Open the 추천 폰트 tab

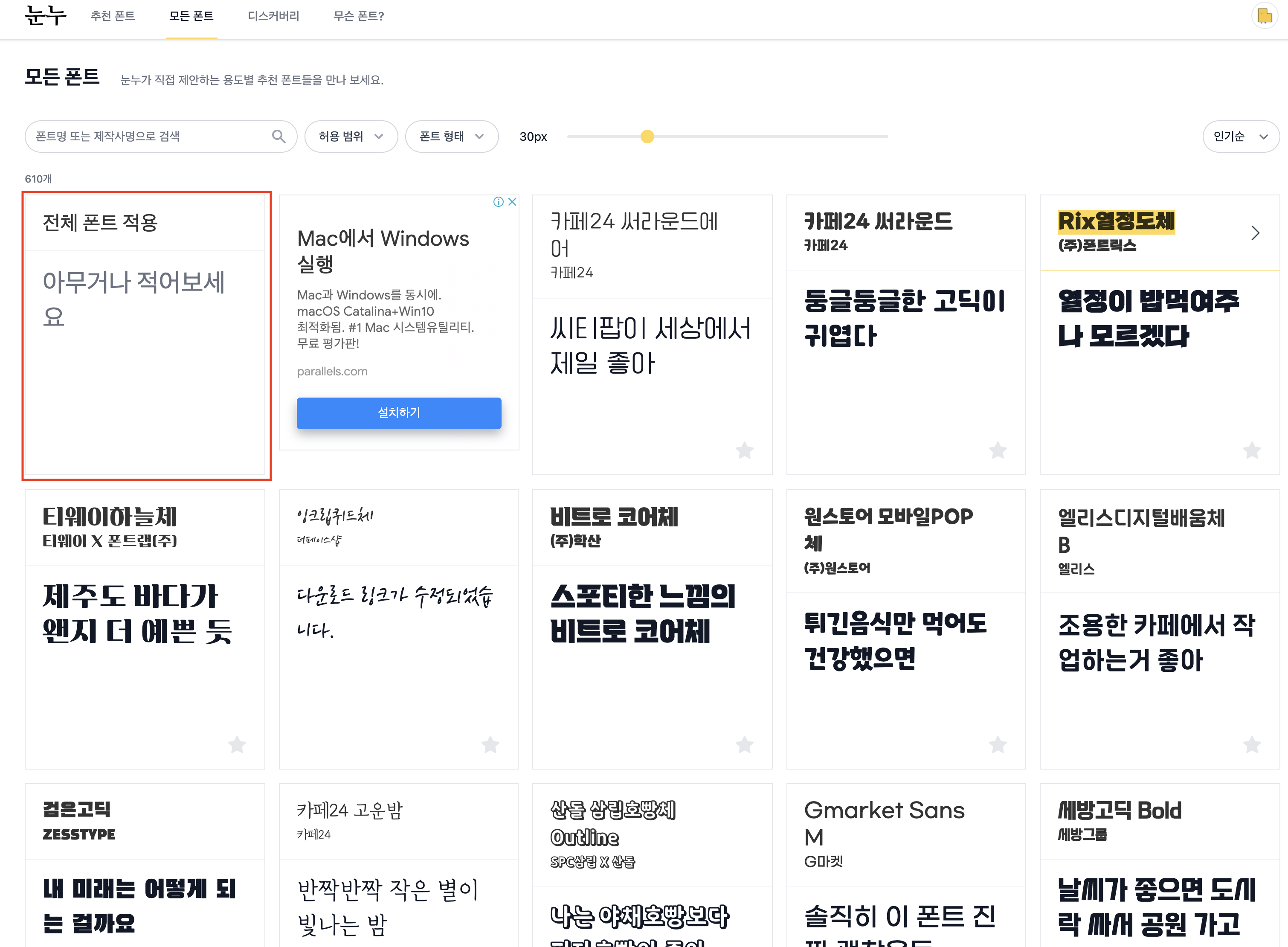pos(113,16)
